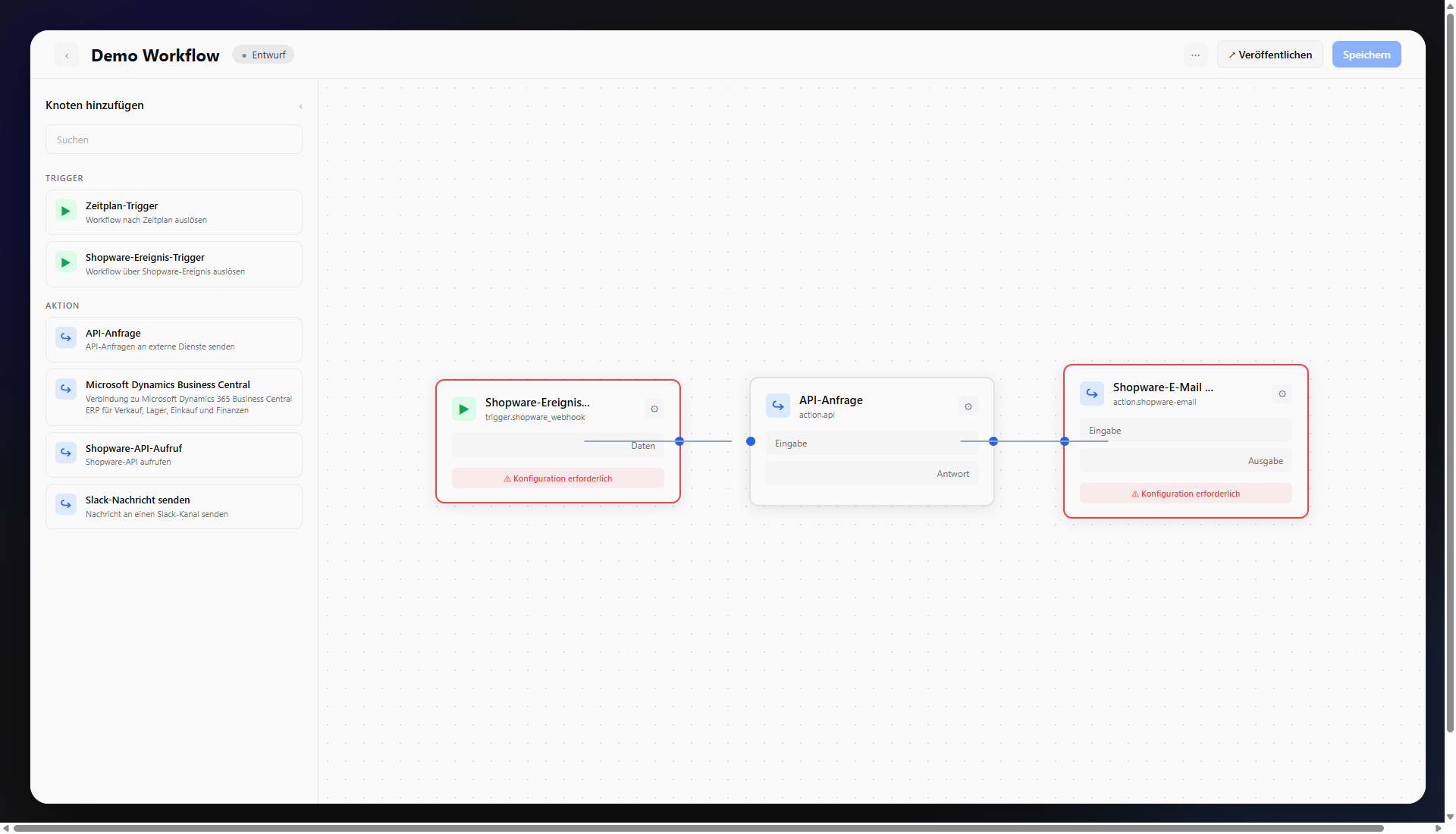This screenshot has height=834, width=1456.
Task: Select the Zeitplan-Trigger play icon
Action: 65,212
